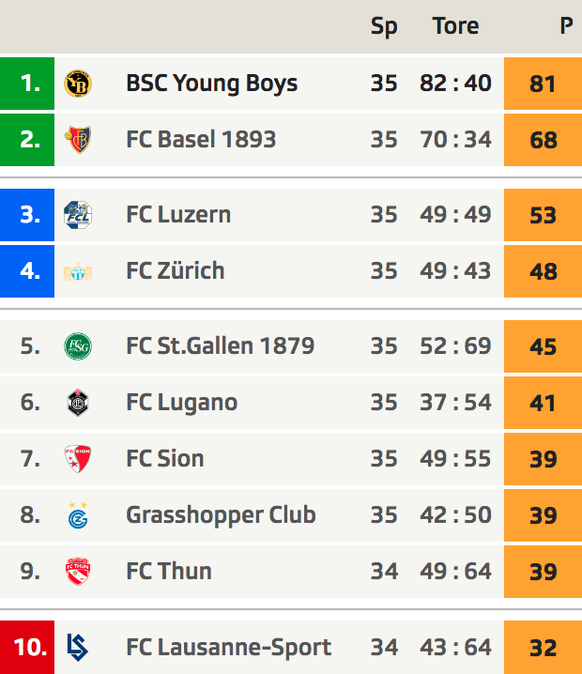Select the Grasshopper Club team name
This screenshot has height=674, width=582.
click(x=221, y=515)
